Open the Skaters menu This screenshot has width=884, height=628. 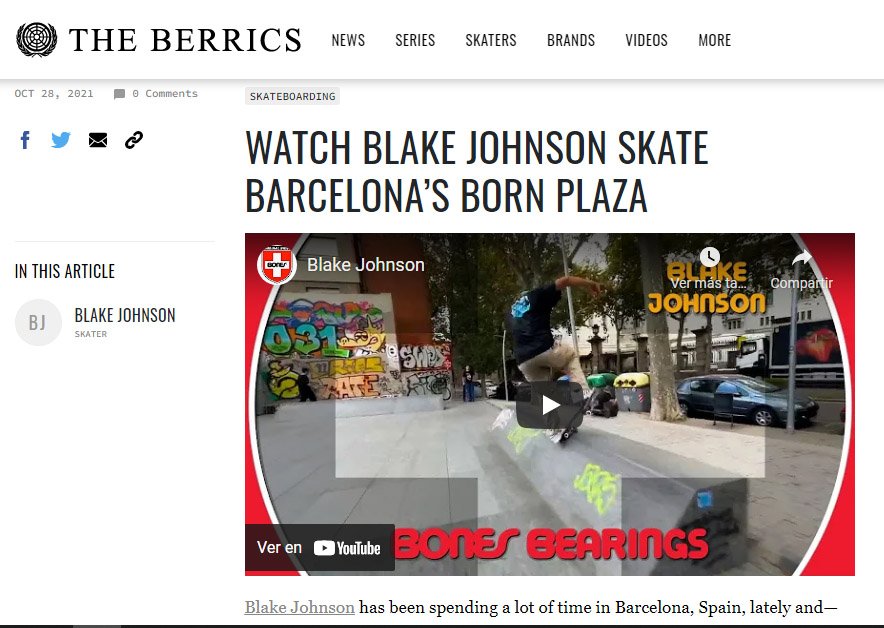[490, 40]
